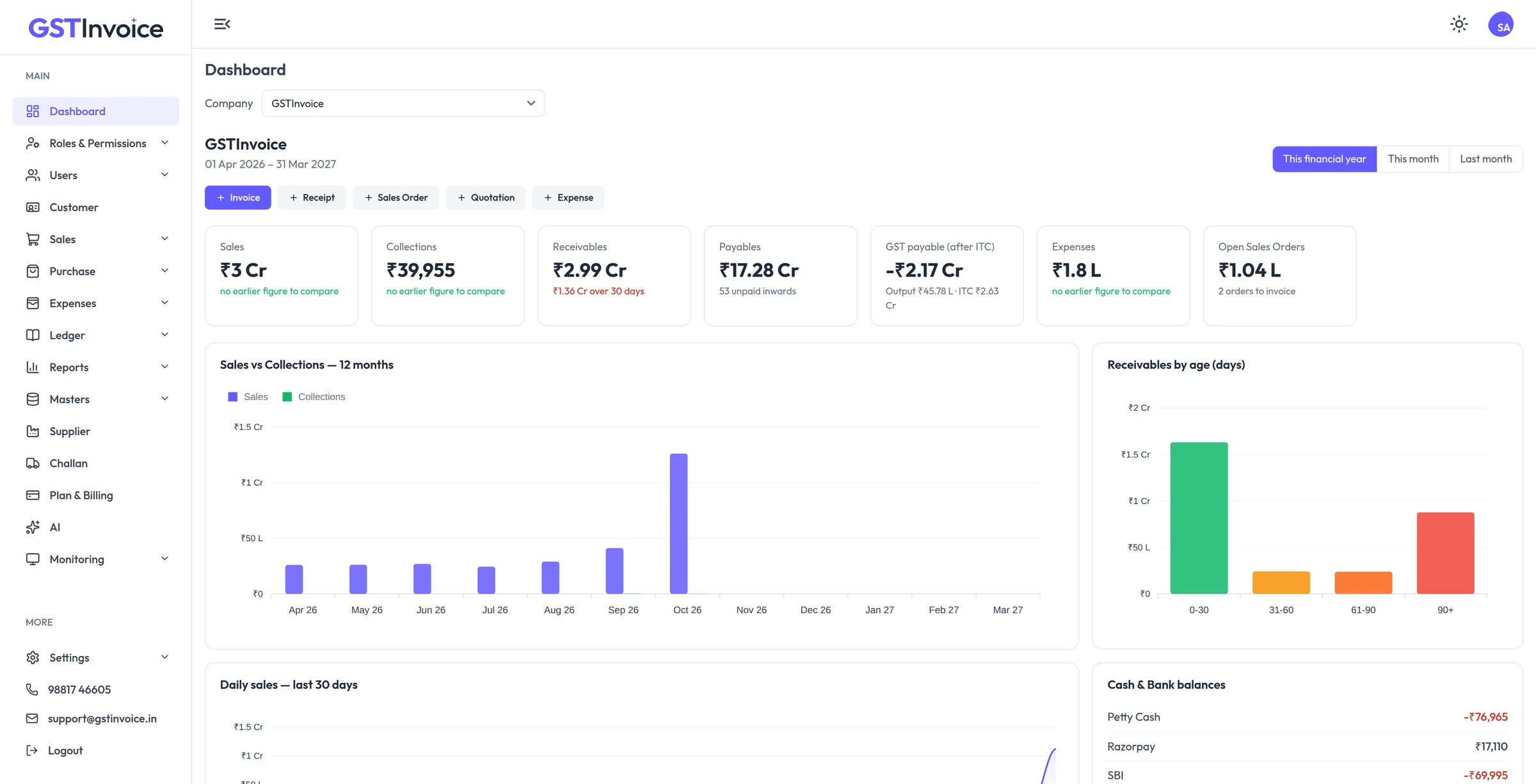The width and height of the screenshot is (1536, 784).
Task: Click the phone icon beside 98817 46605
Action: coord(32,689)
